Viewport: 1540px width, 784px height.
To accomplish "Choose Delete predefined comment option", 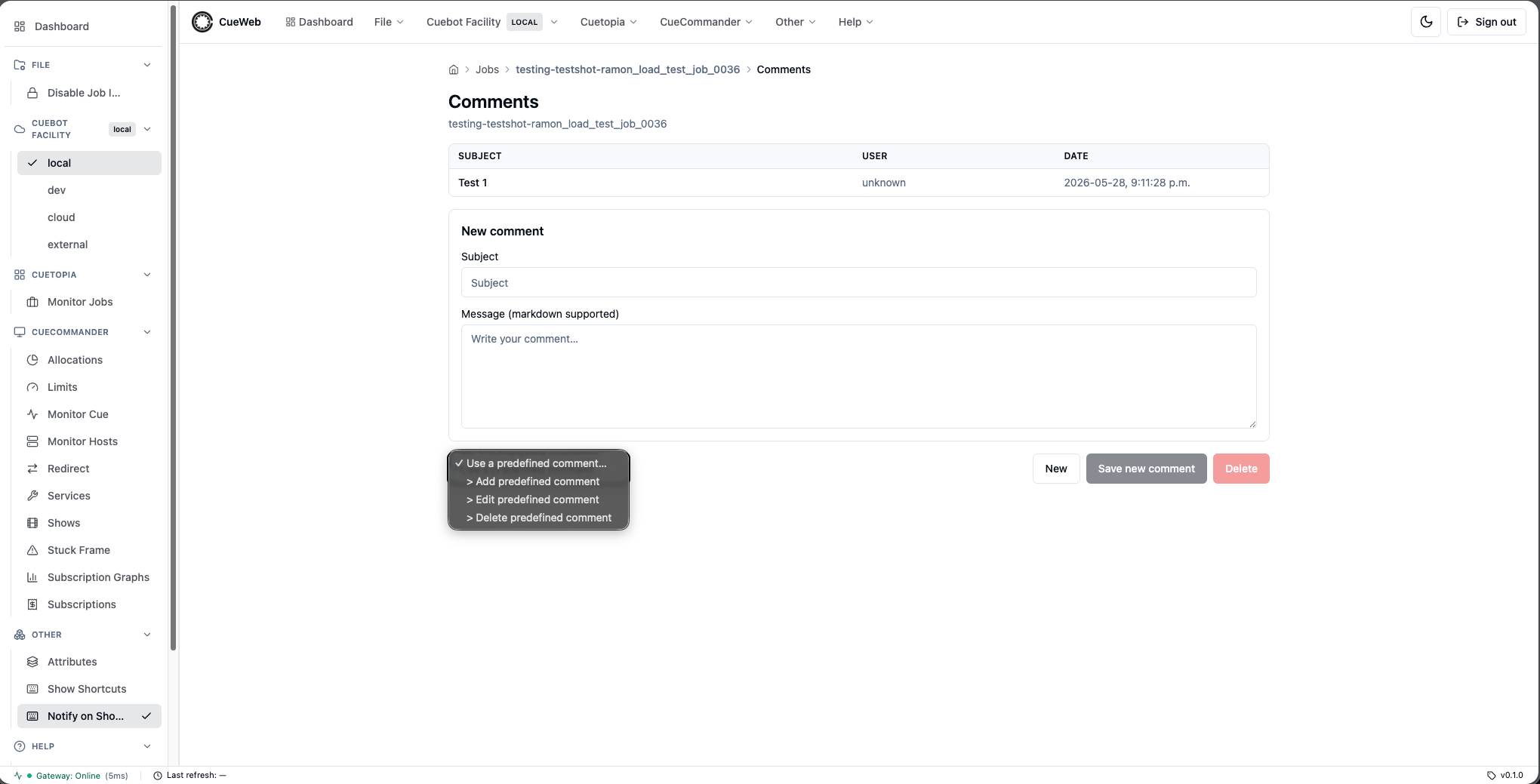I will [x=538, y=518].
